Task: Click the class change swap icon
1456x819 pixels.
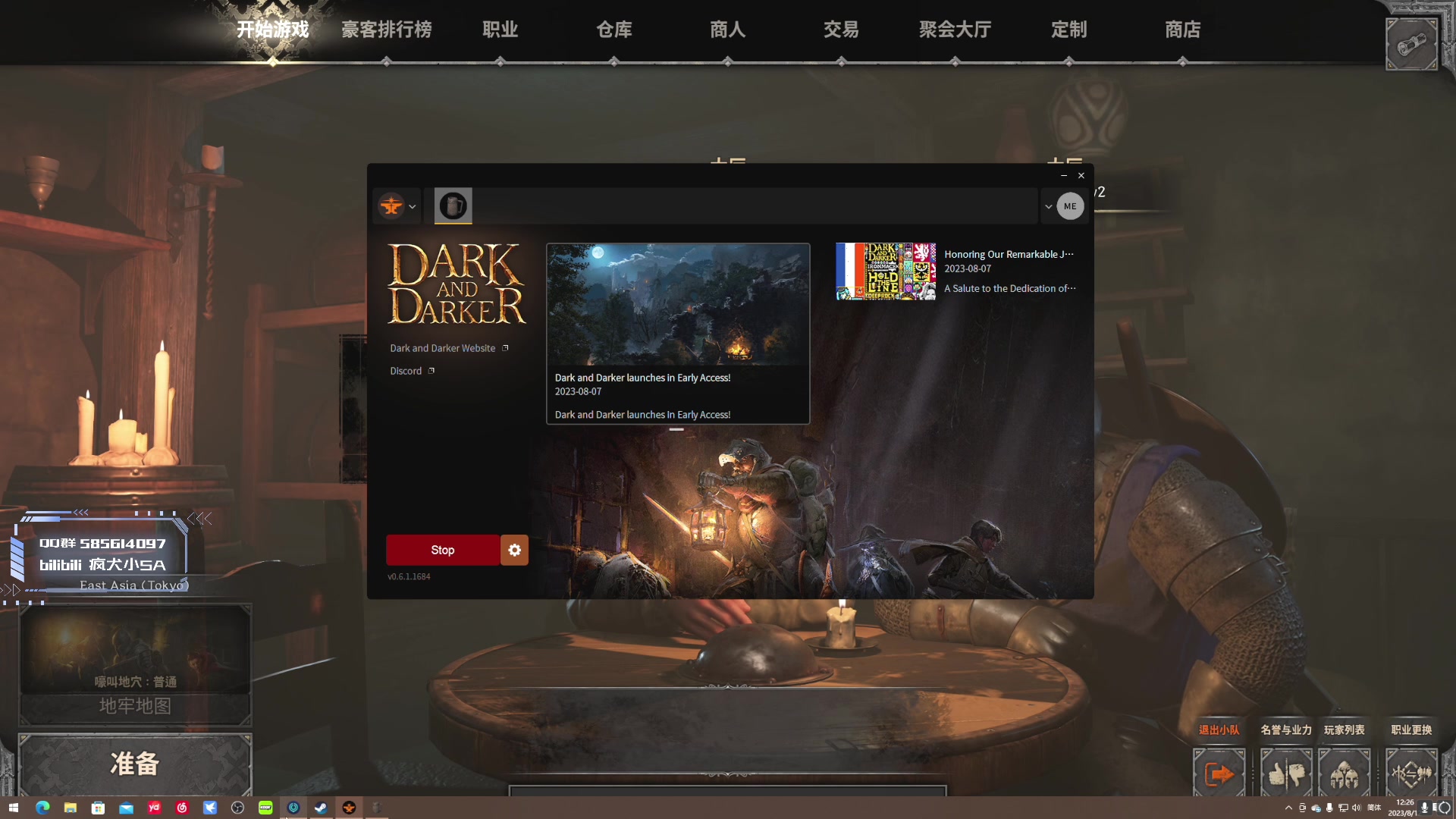Action: 1412,773
